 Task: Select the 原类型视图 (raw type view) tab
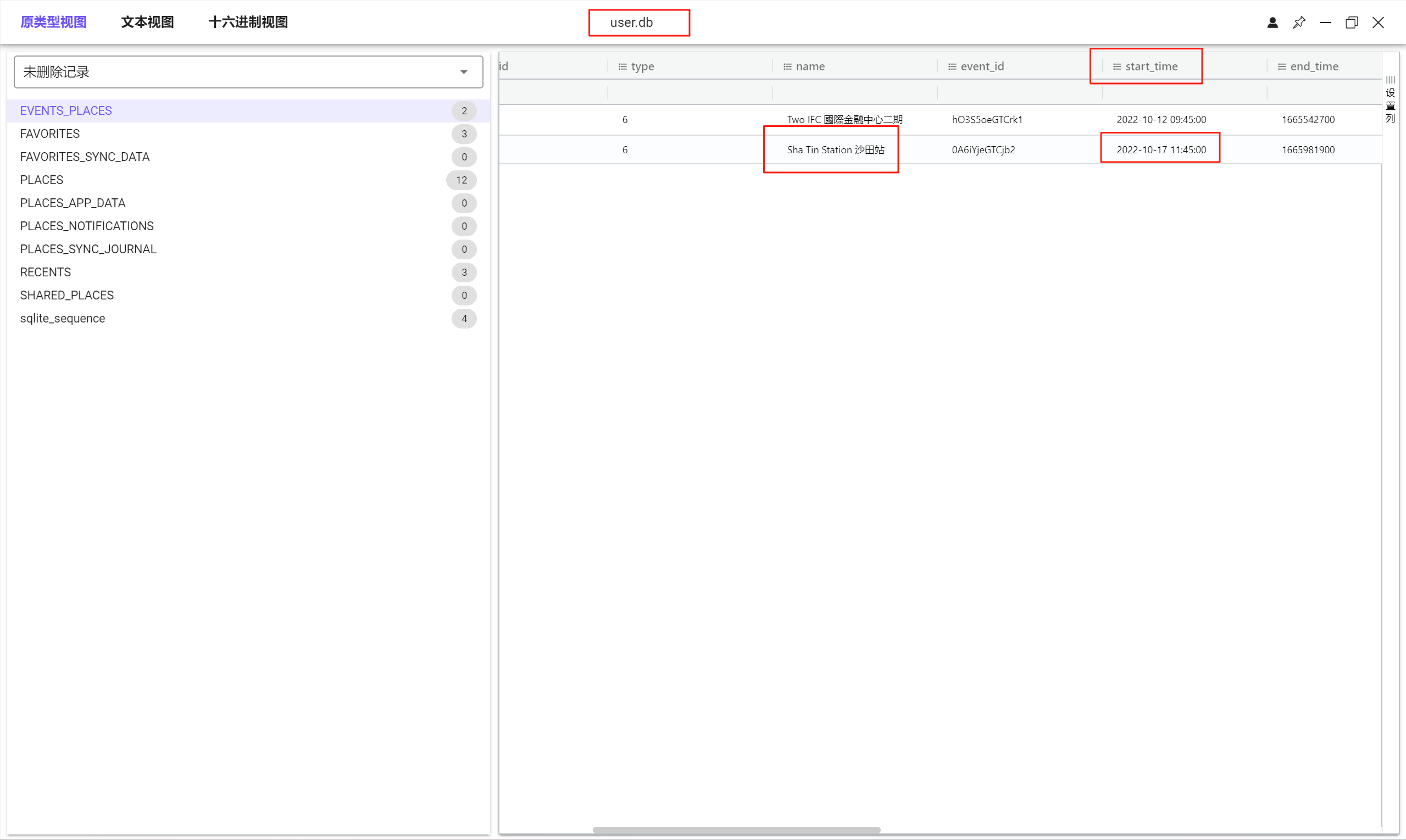(53, 22)
